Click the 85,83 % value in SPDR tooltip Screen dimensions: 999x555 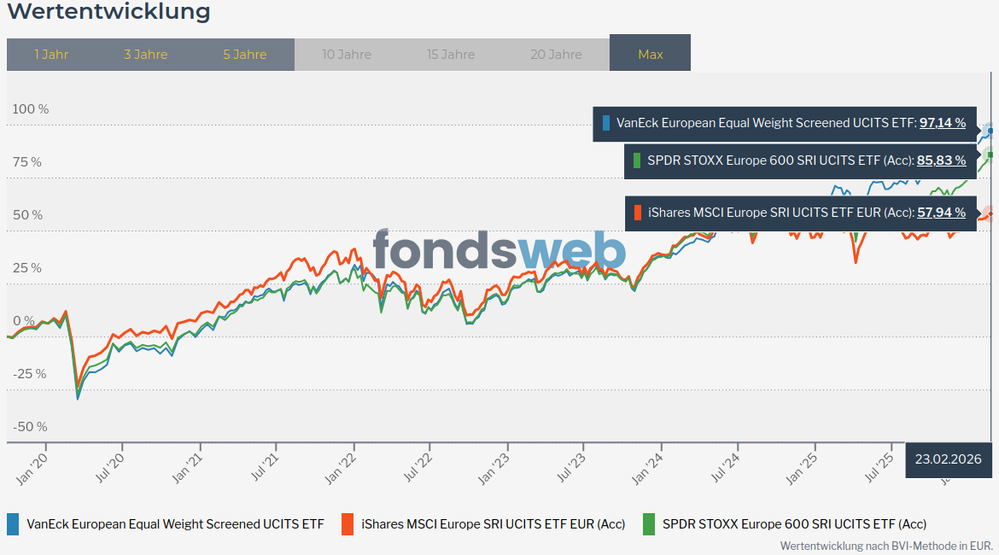coord(941,161)
